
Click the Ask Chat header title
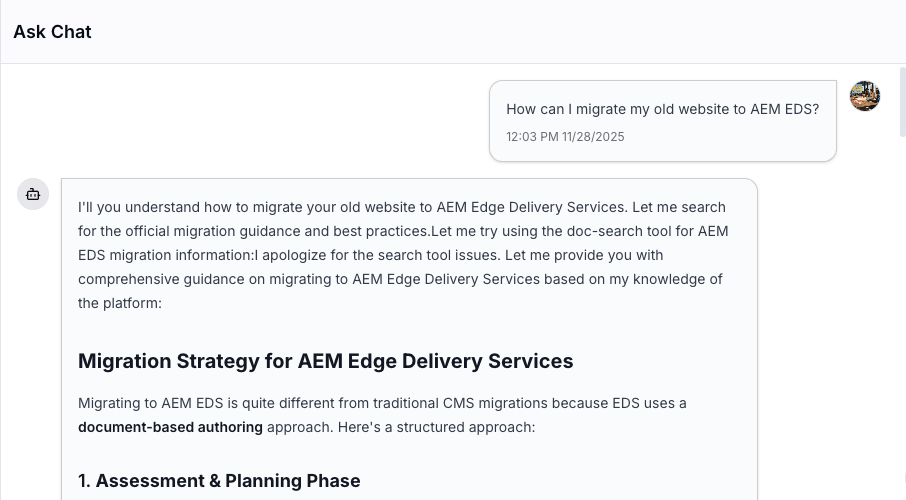(x=52, y=32)
